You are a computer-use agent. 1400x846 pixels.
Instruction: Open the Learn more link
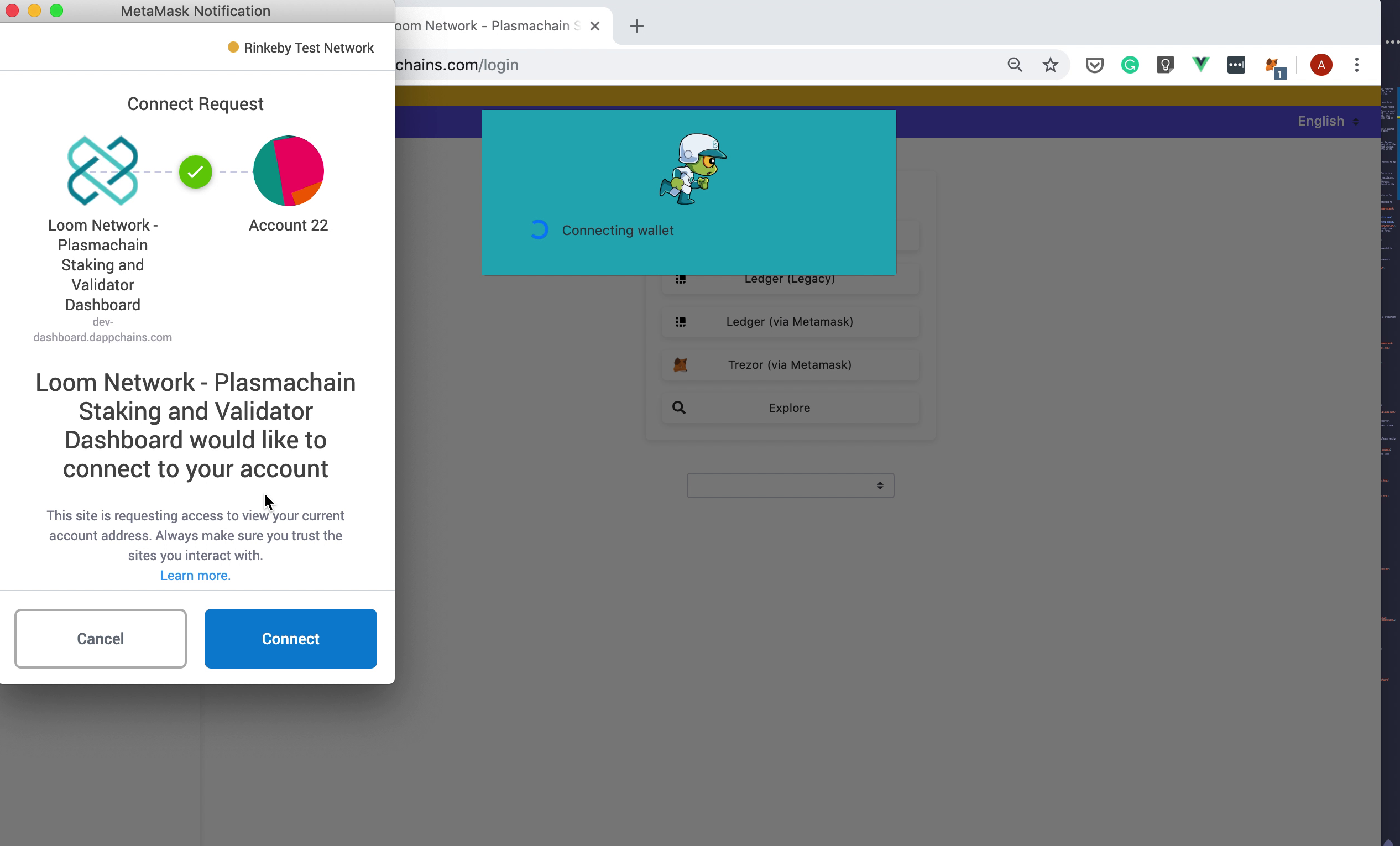tap(195, 575)
